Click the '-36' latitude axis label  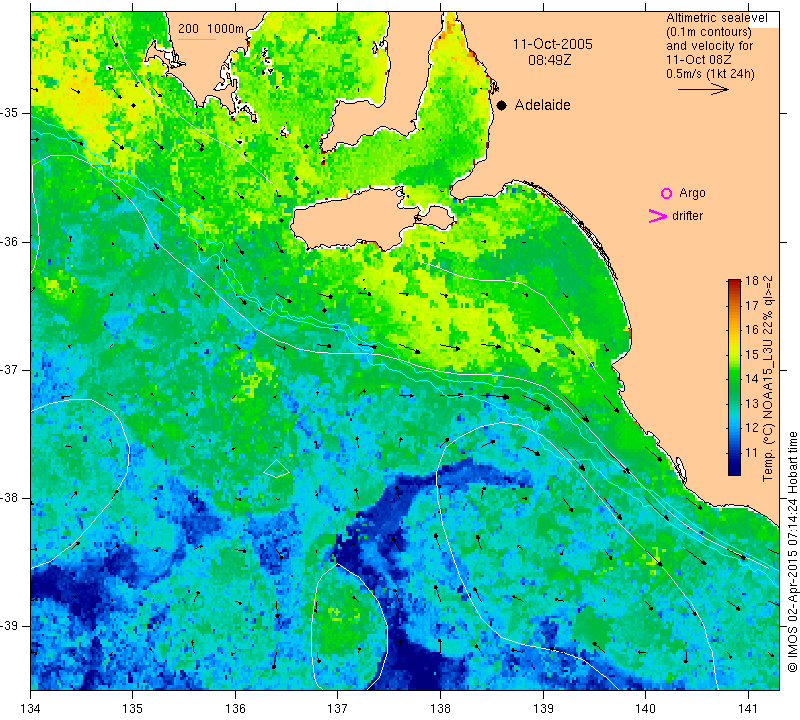click(x=9, y=241)
